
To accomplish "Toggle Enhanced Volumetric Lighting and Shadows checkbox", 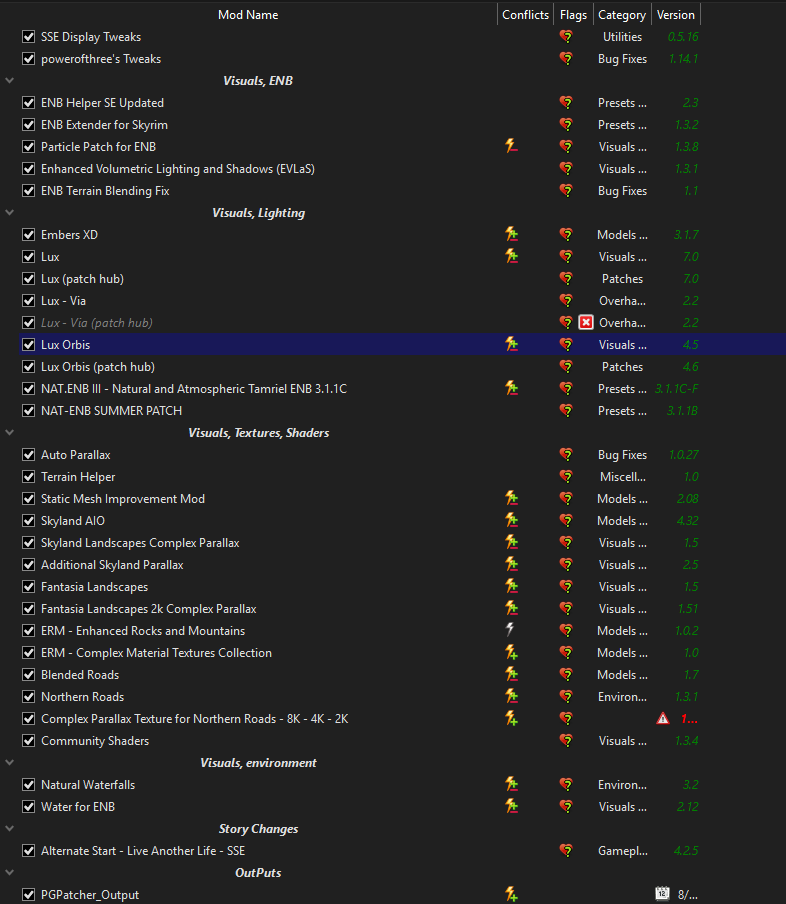I will pyautogui.click(x=28, y=169).
